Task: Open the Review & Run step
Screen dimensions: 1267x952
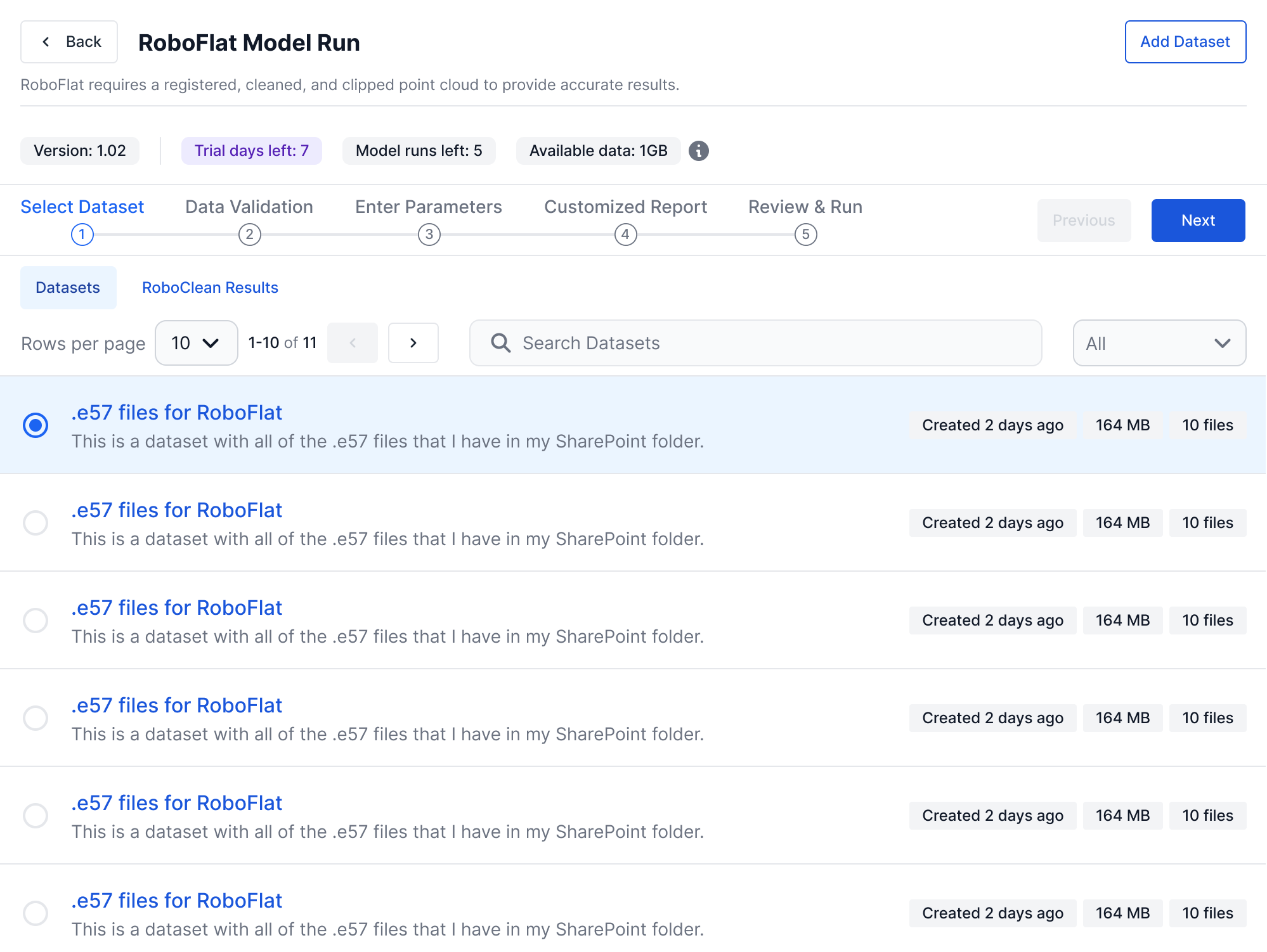Action: click(805, 207)
